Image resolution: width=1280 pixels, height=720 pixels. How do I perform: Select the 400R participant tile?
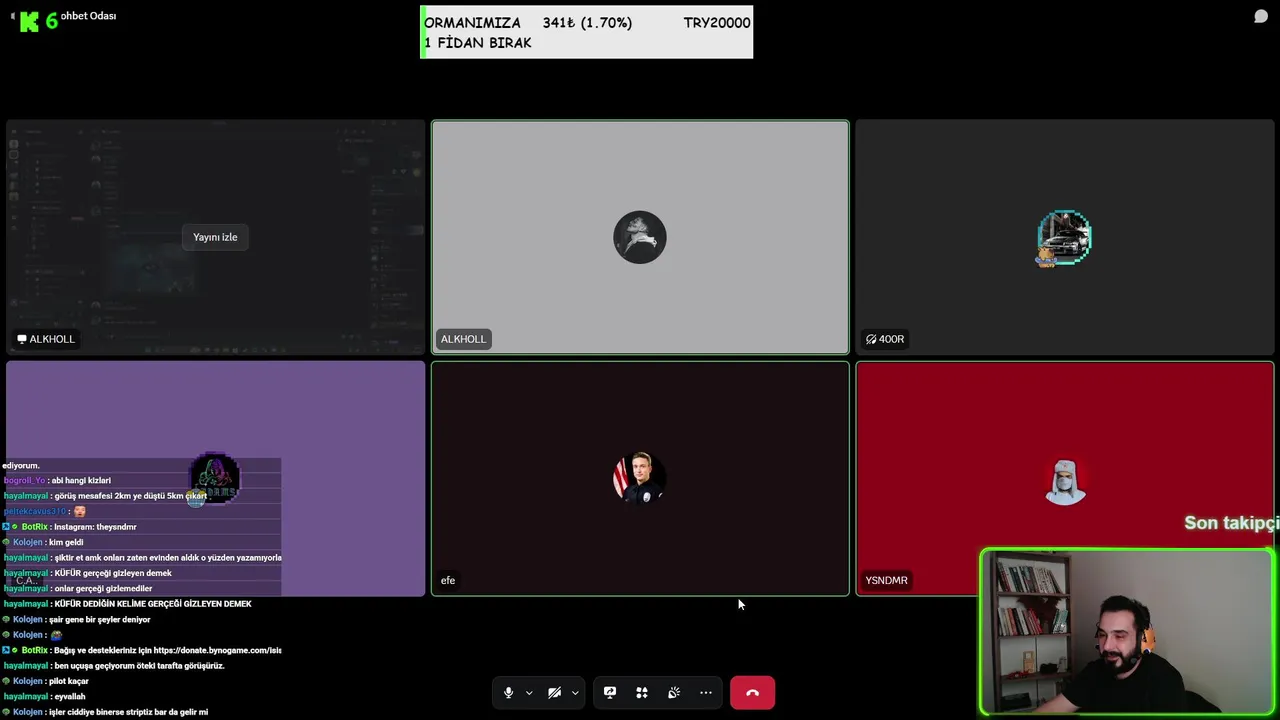point(1065,237)
